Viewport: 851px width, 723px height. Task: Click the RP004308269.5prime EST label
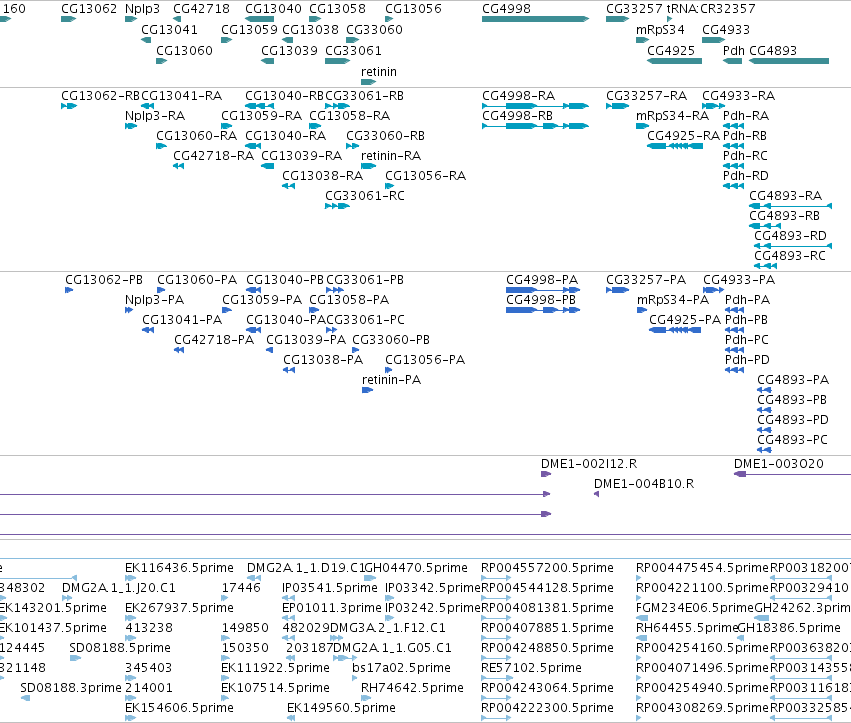coord(702,708)
